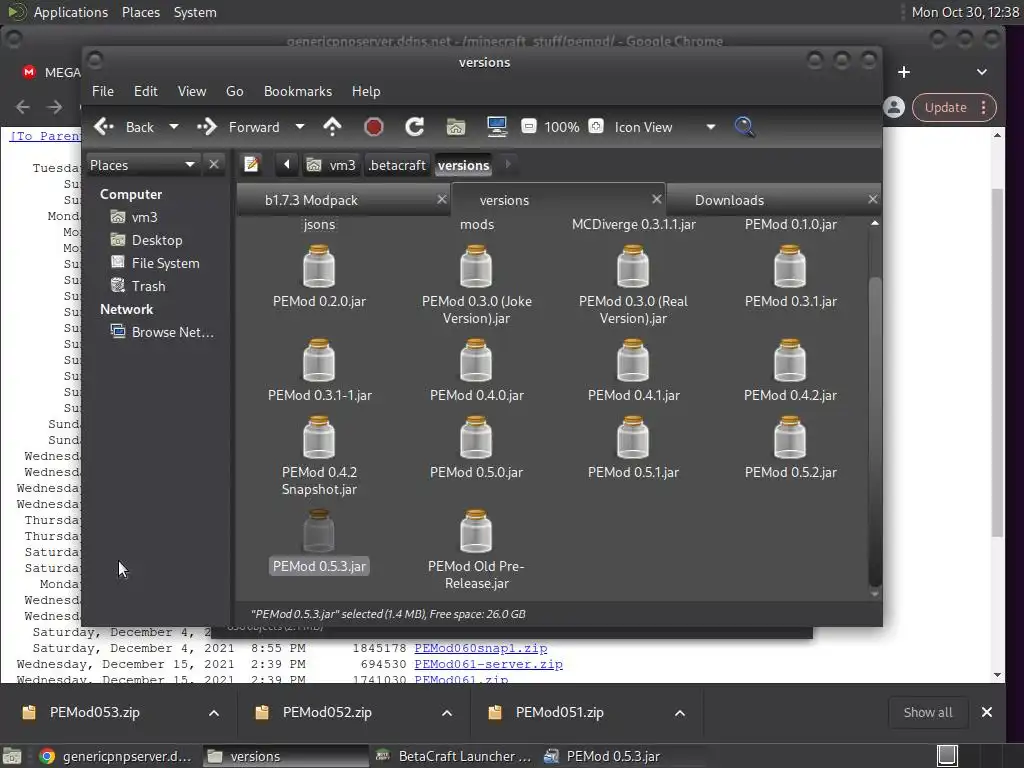Open Forward history dropdown arrow
Screen dimensions: 1024x768
point(300,127)
